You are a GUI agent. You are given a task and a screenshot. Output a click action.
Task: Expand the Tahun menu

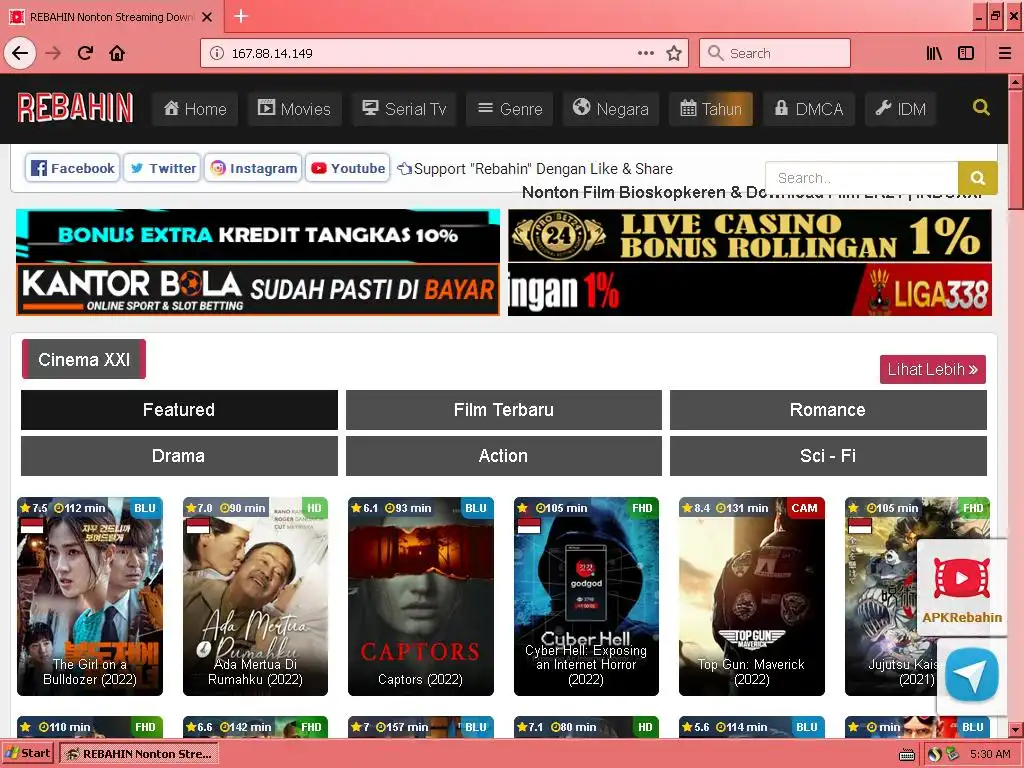coord(711,108)
